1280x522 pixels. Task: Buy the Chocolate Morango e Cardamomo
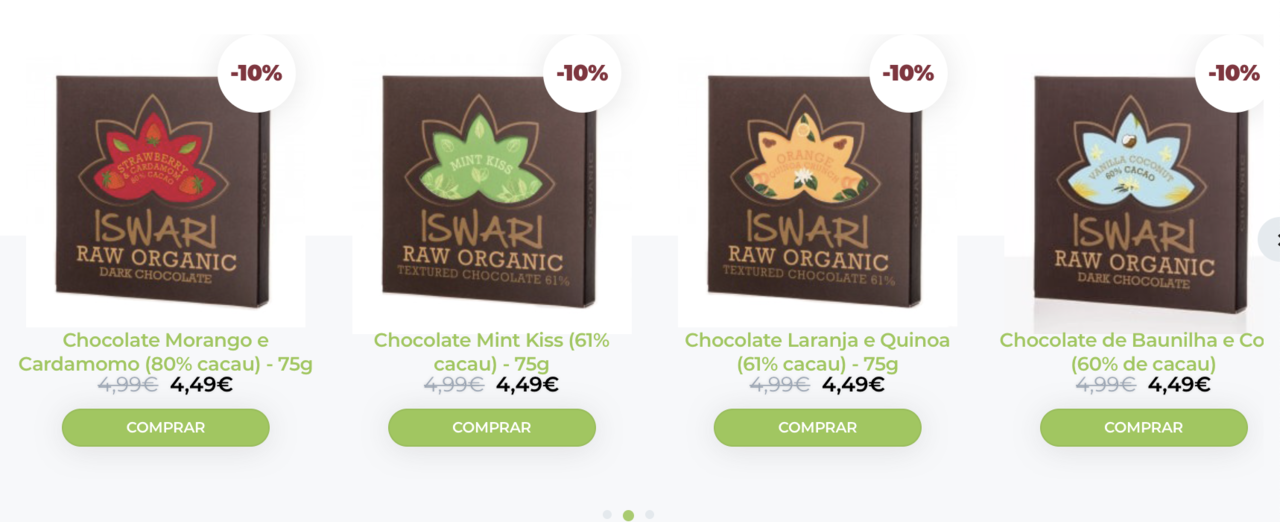(166, 427)
